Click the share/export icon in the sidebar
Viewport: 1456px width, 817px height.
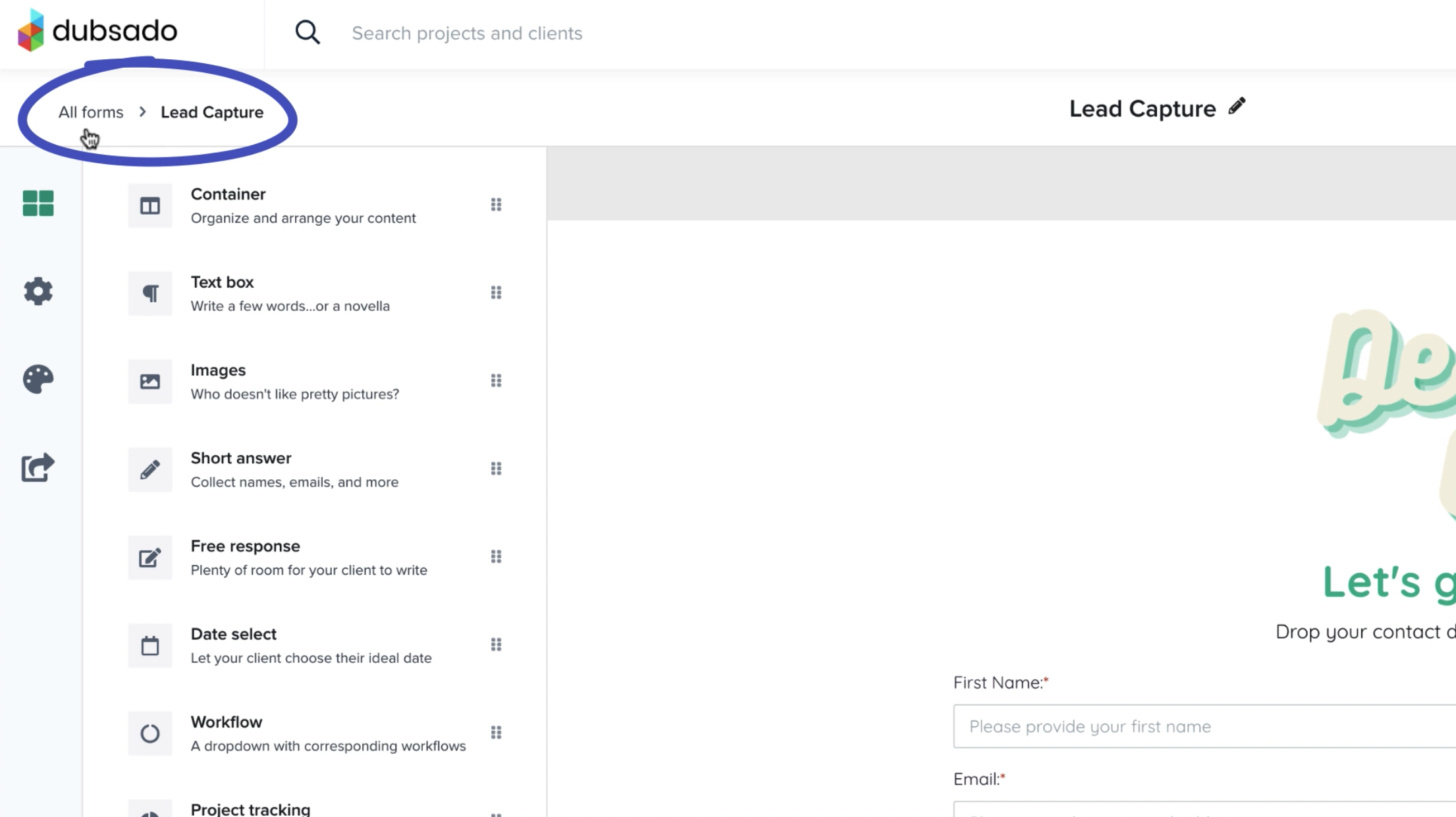tap(38, 467)
